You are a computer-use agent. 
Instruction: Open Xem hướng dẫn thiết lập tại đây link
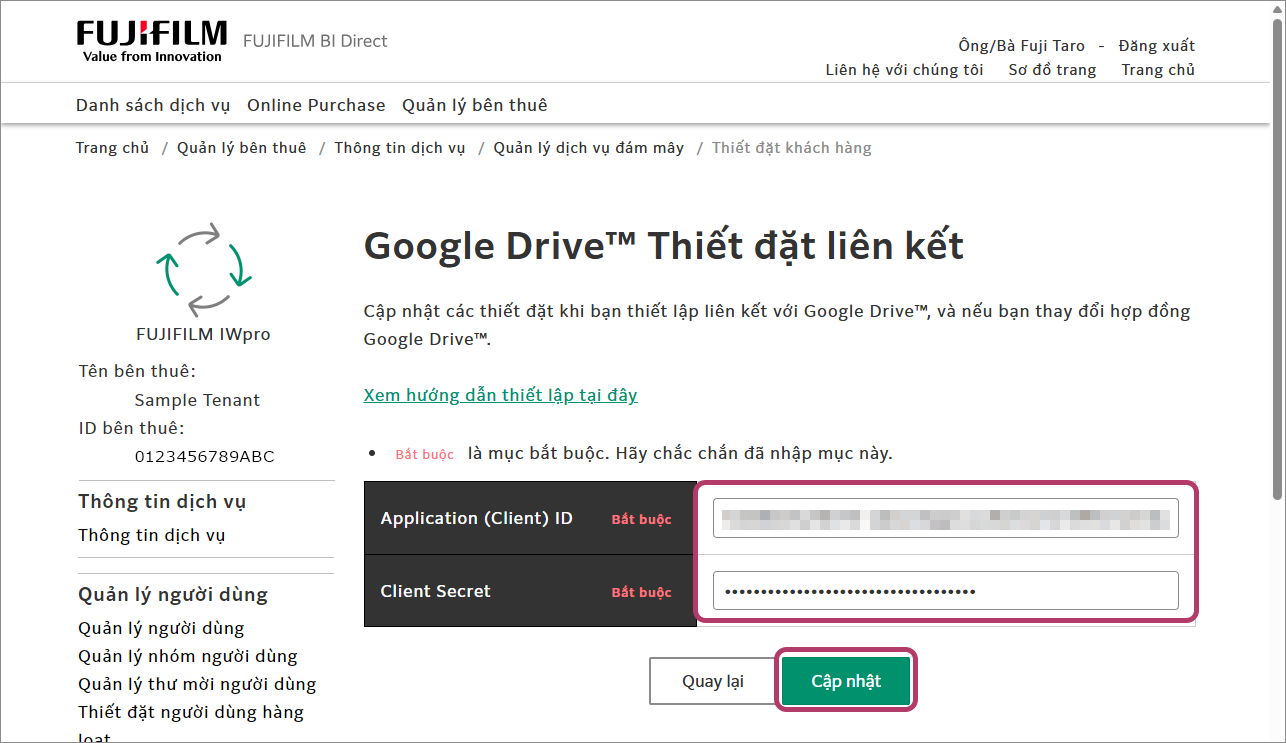pyautogui.click(x=501, y=395)
